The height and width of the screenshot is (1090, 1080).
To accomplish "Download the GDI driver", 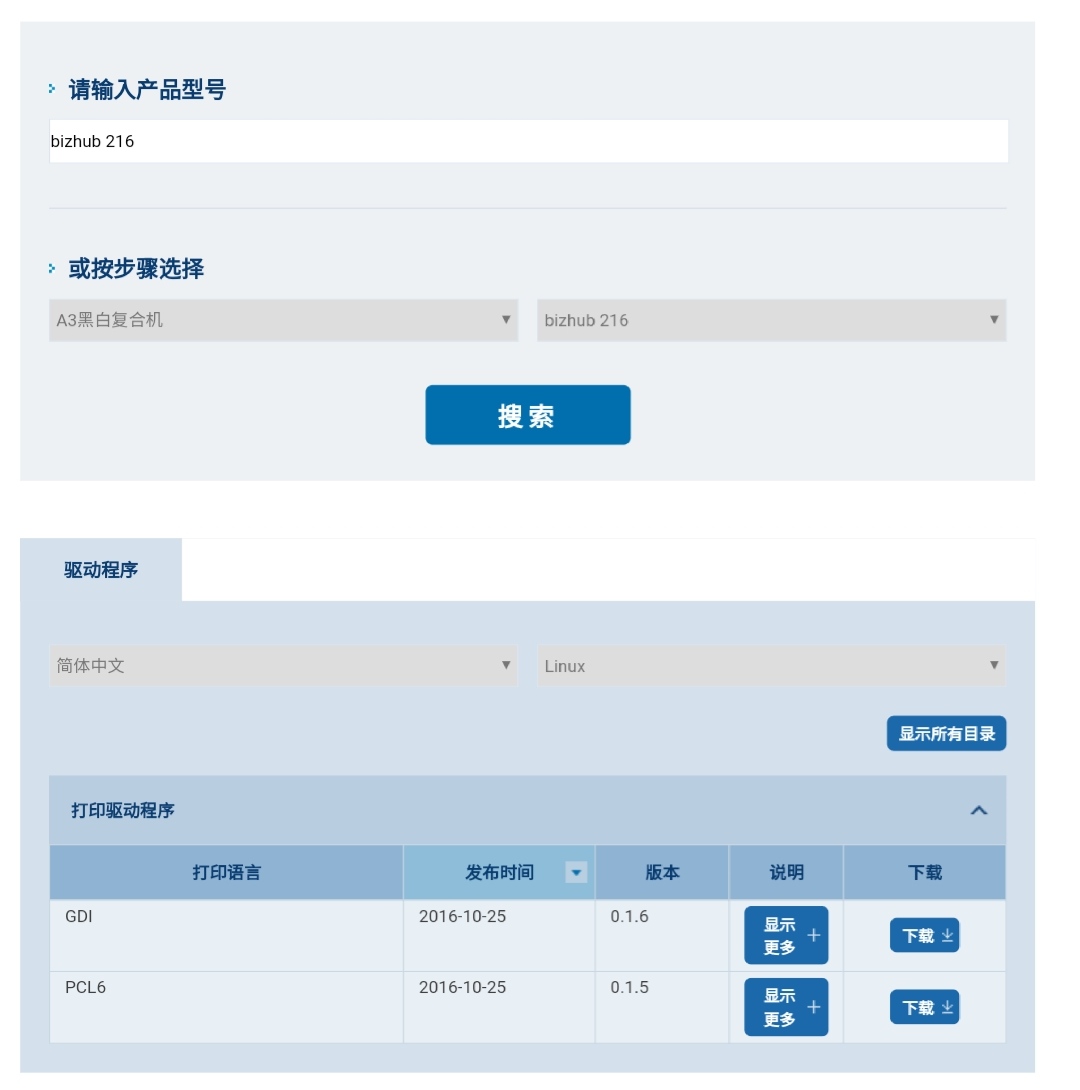I will (925, 935).
